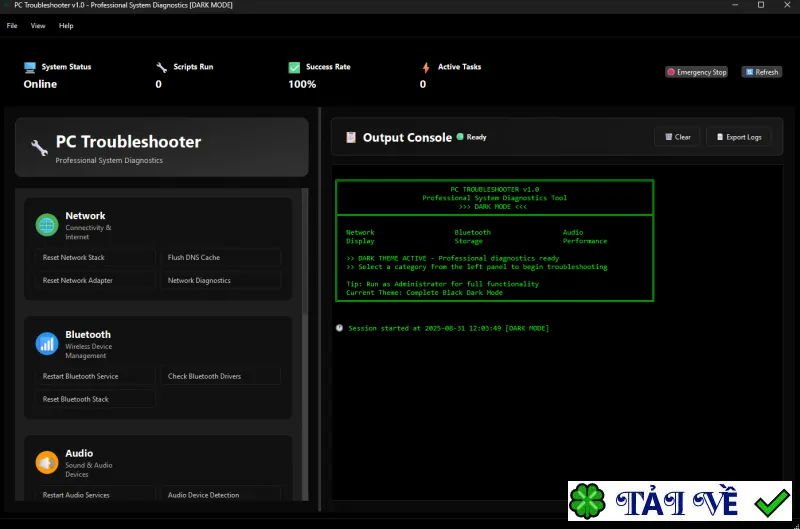Click the "Performance" entry in the console list
800x529 pixels.
click(x=585, y=241)
